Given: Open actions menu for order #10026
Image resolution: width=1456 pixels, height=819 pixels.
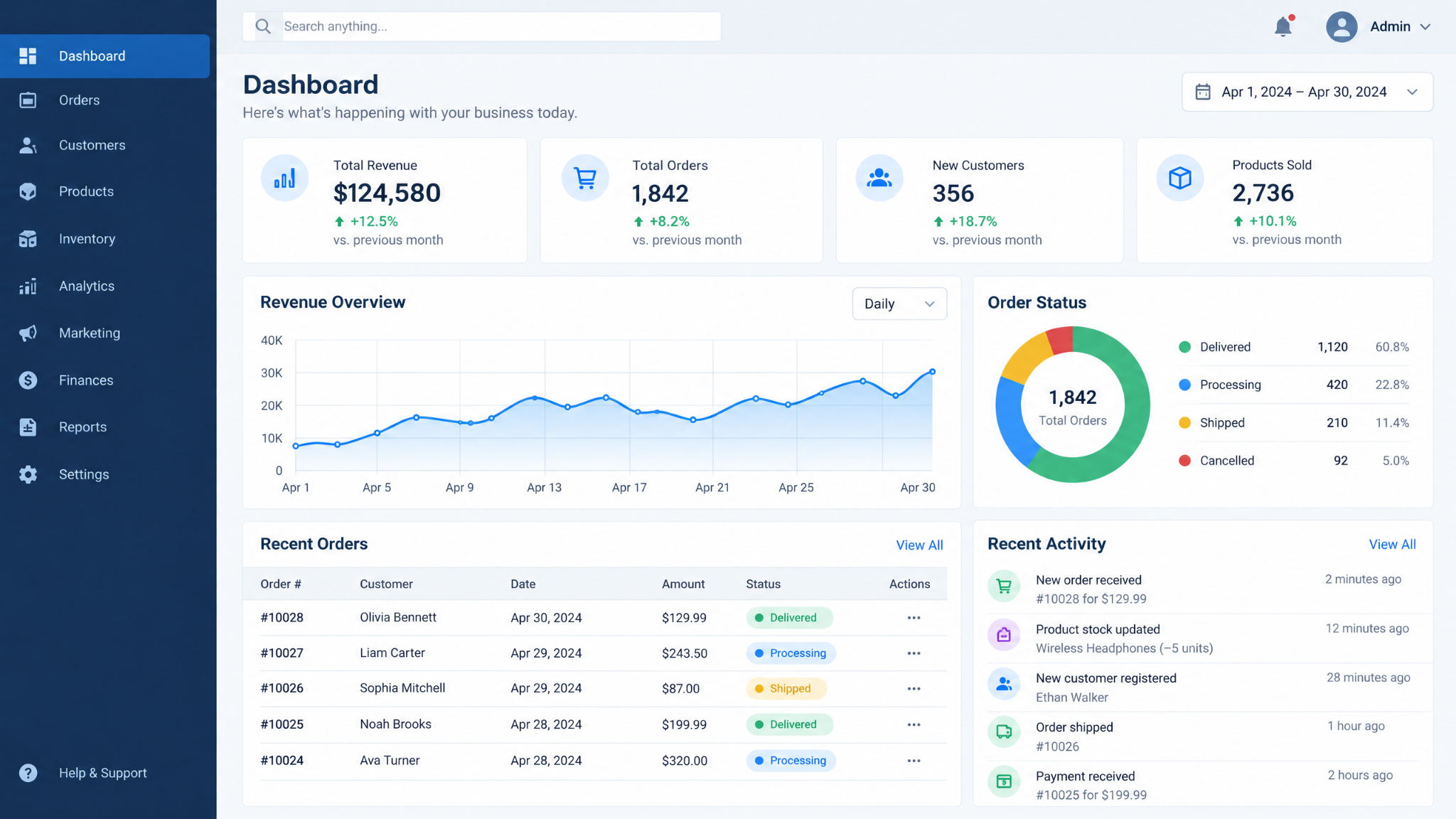Looking at the screenshot, I should click(914, 689).
